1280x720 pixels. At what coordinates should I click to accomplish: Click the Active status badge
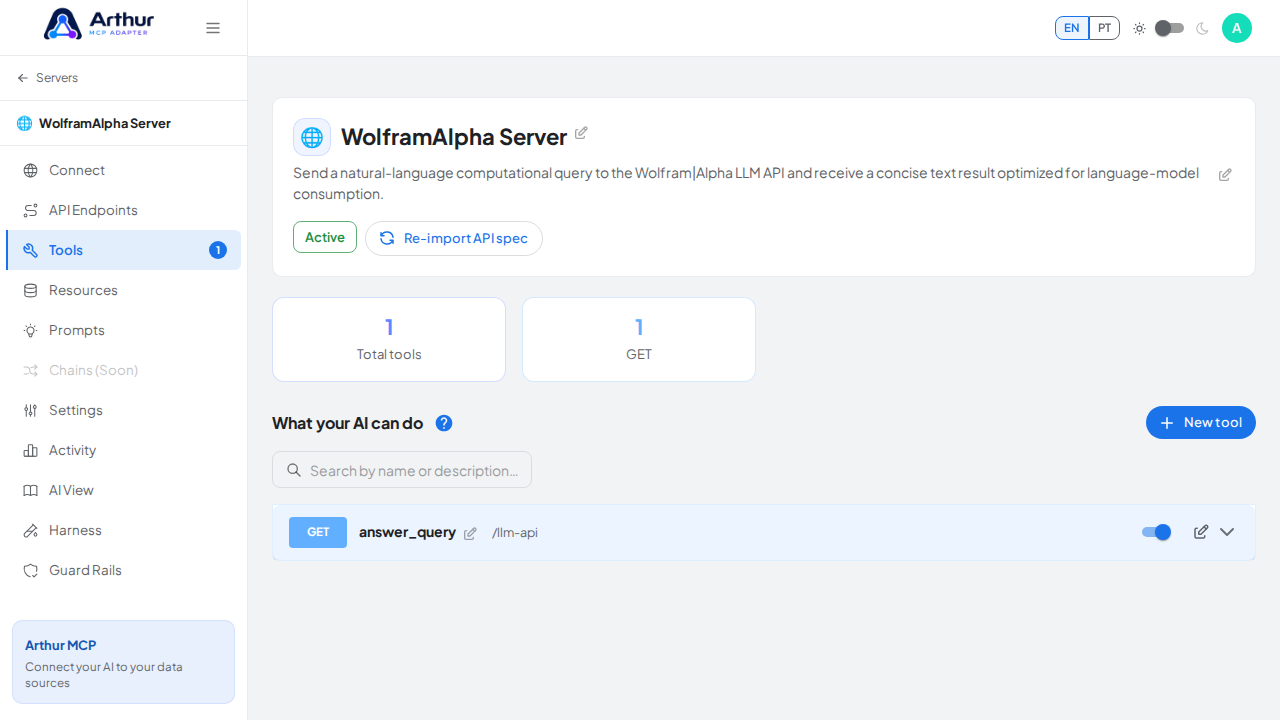(325, 237)
